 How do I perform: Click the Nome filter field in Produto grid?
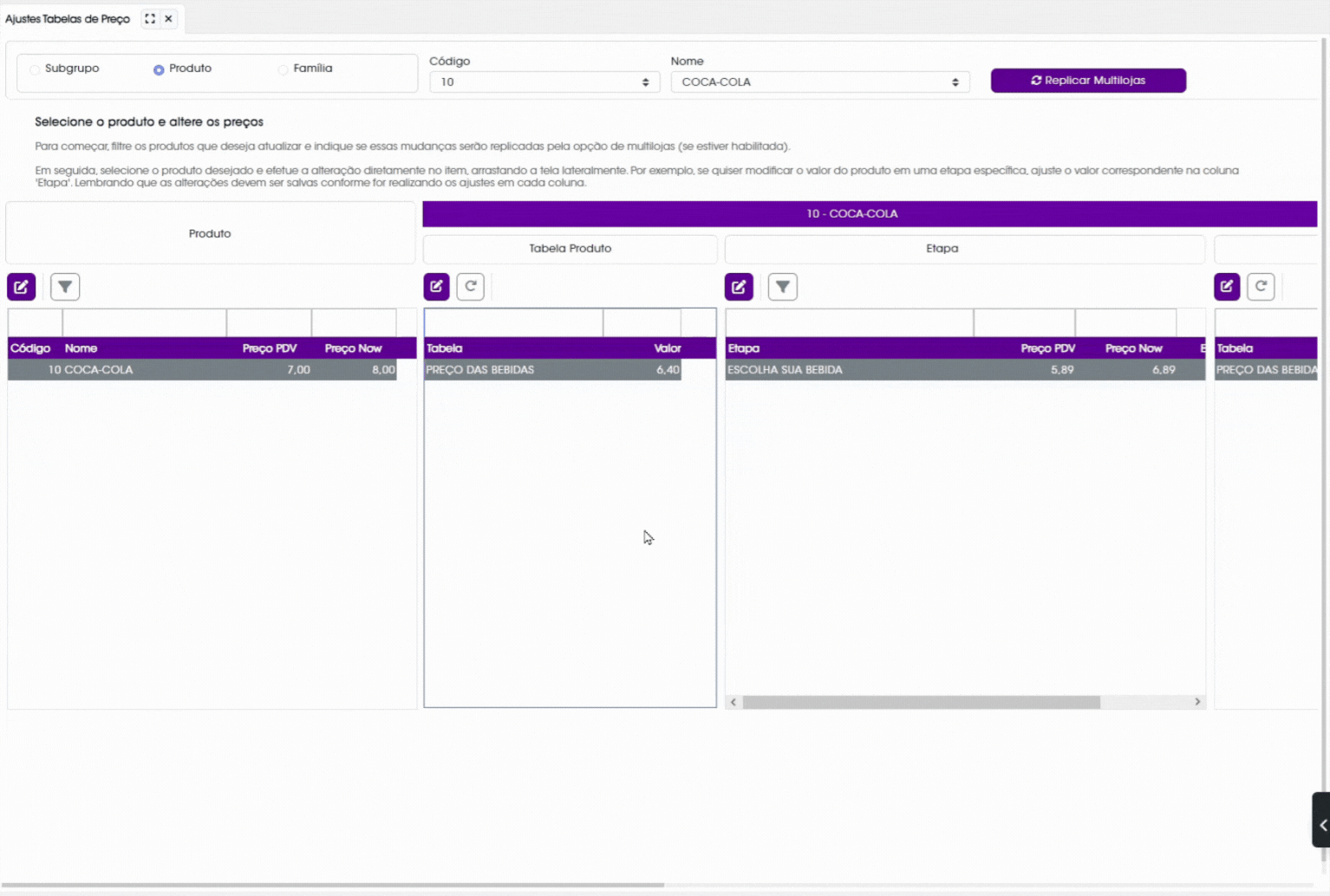[x=144, y=323]
